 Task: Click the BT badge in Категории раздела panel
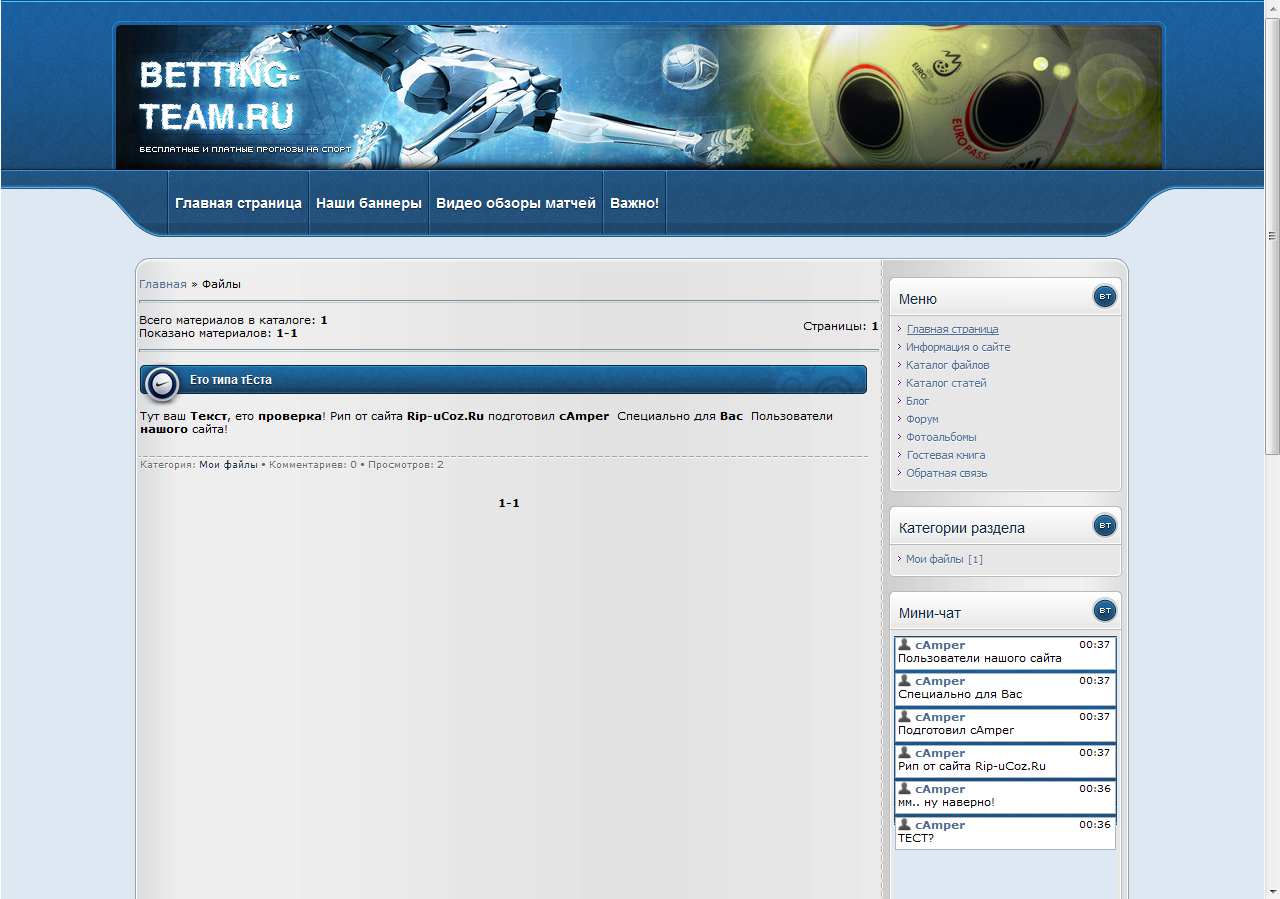point(1105,525)
